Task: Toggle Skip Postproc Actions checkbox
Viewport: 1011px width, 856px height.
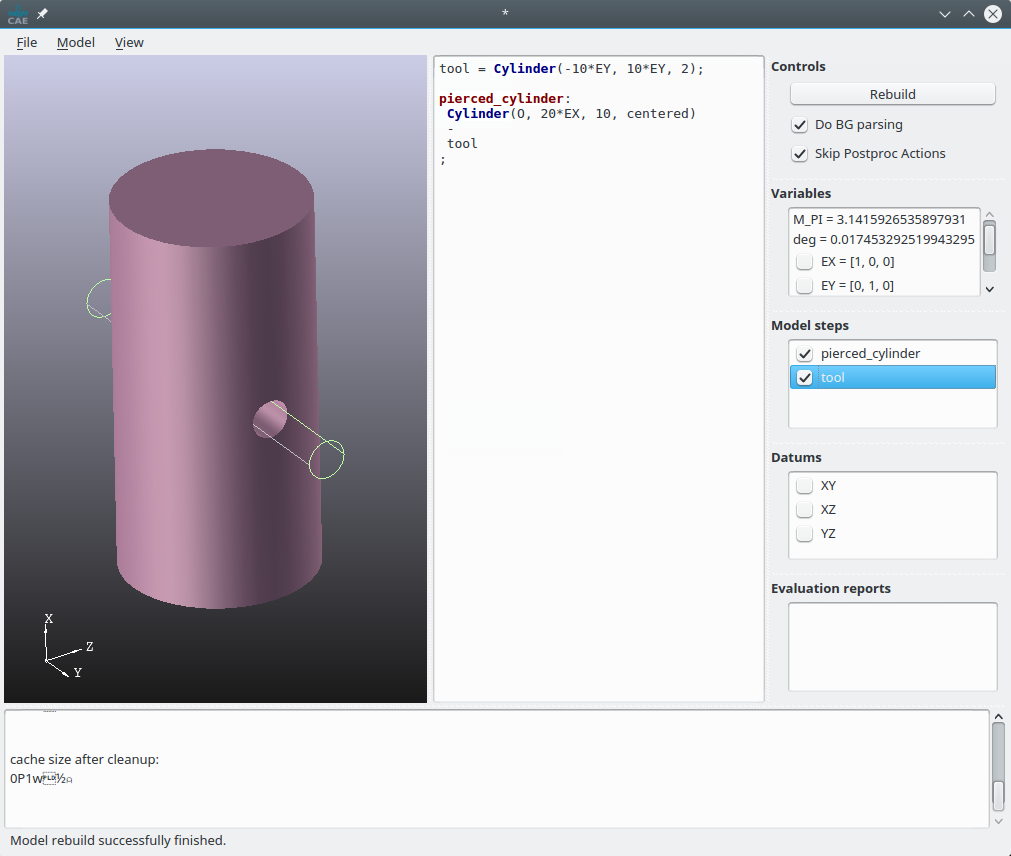Action: click(800, 154)
